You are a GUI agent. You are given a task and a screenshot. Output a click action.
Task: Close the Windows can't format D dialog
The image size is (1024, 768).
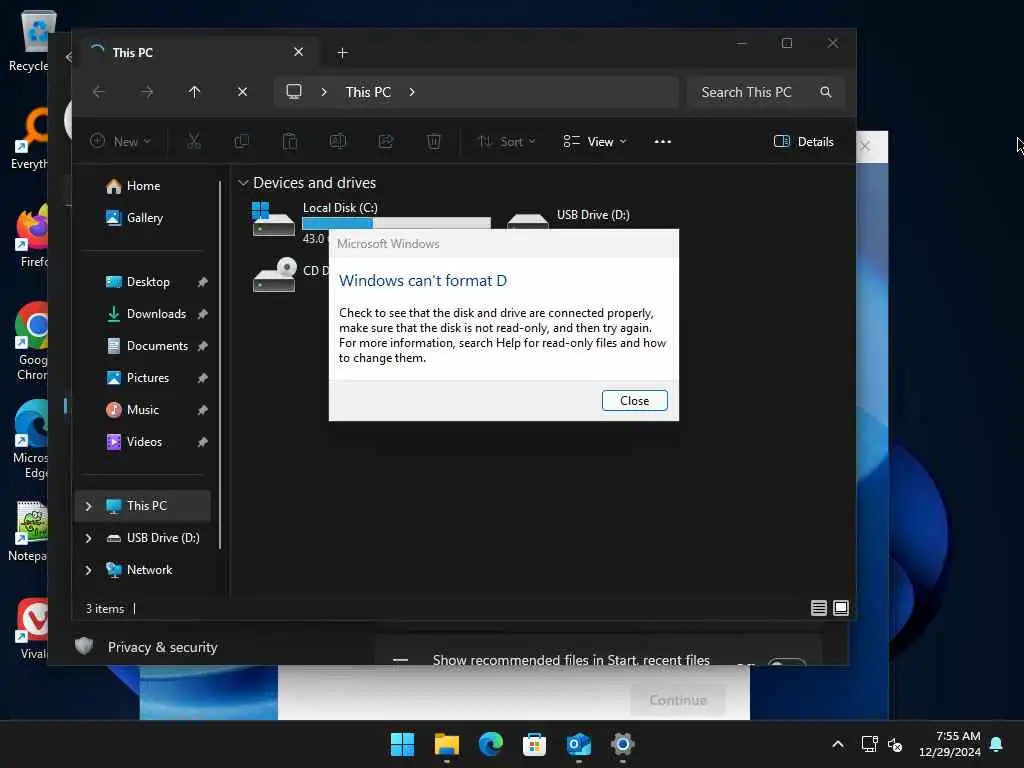(634, 400)
